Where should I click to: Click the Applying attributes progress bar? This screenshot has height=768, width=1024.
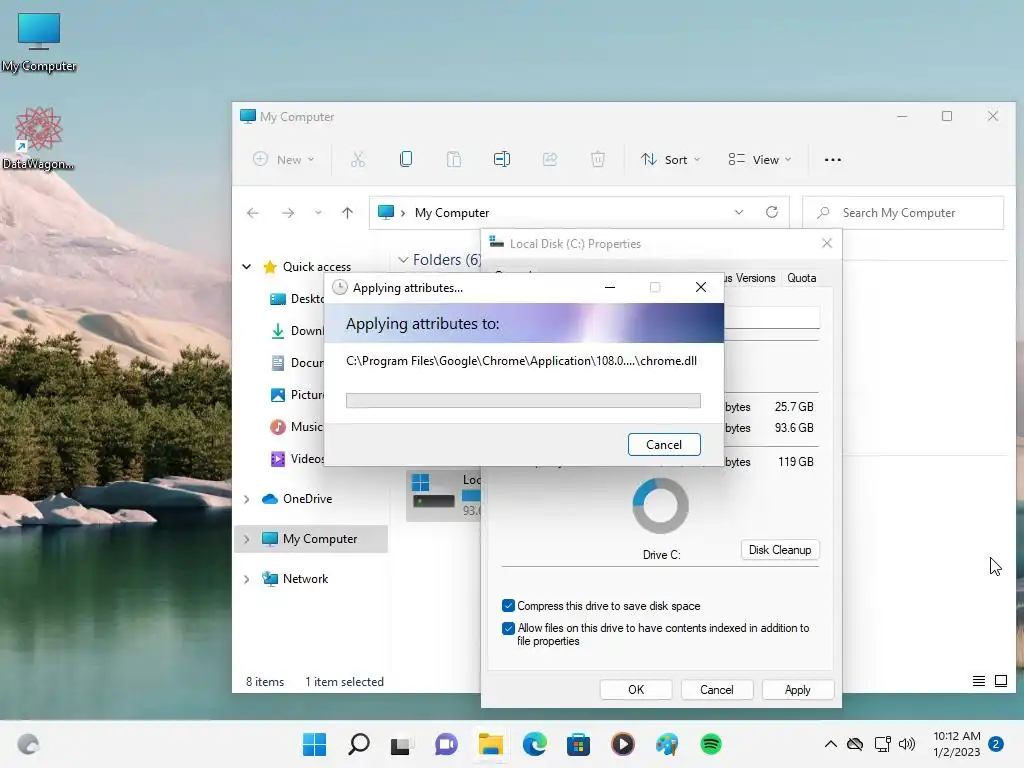pos(523,400)
